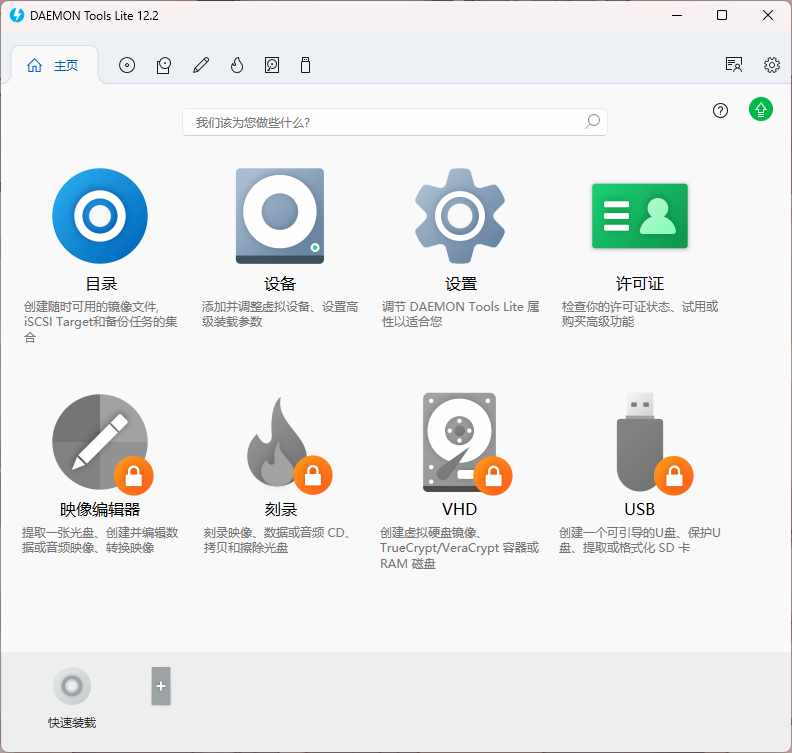Click the VHD title text

[459, 509]
